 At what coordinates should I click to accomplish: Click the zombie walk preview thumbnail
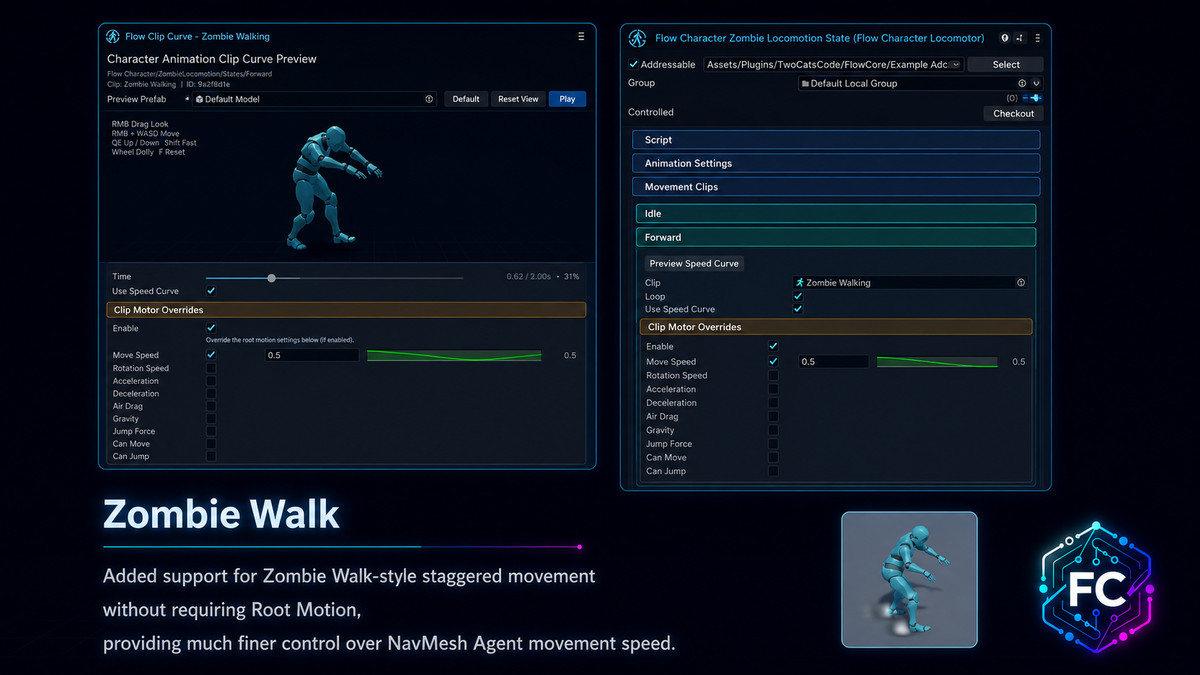pos(909,580)
